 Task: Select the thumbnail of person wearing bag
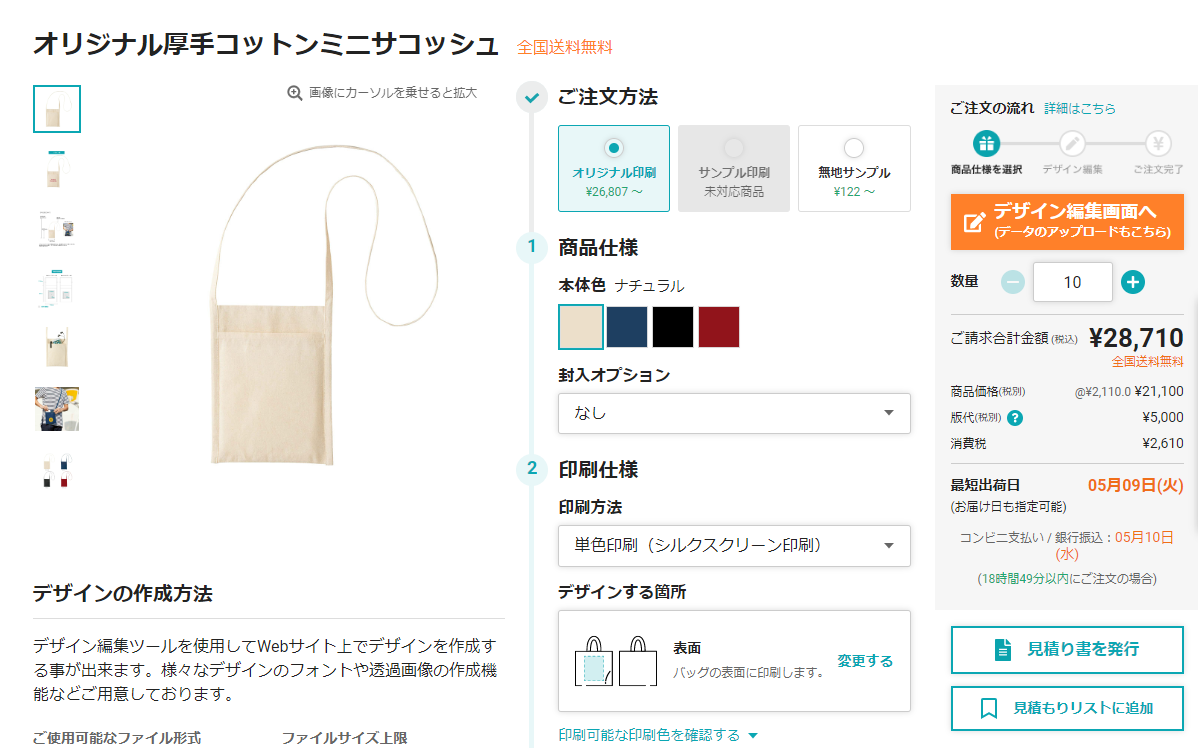pyautogui.click(x=57, y=409)
